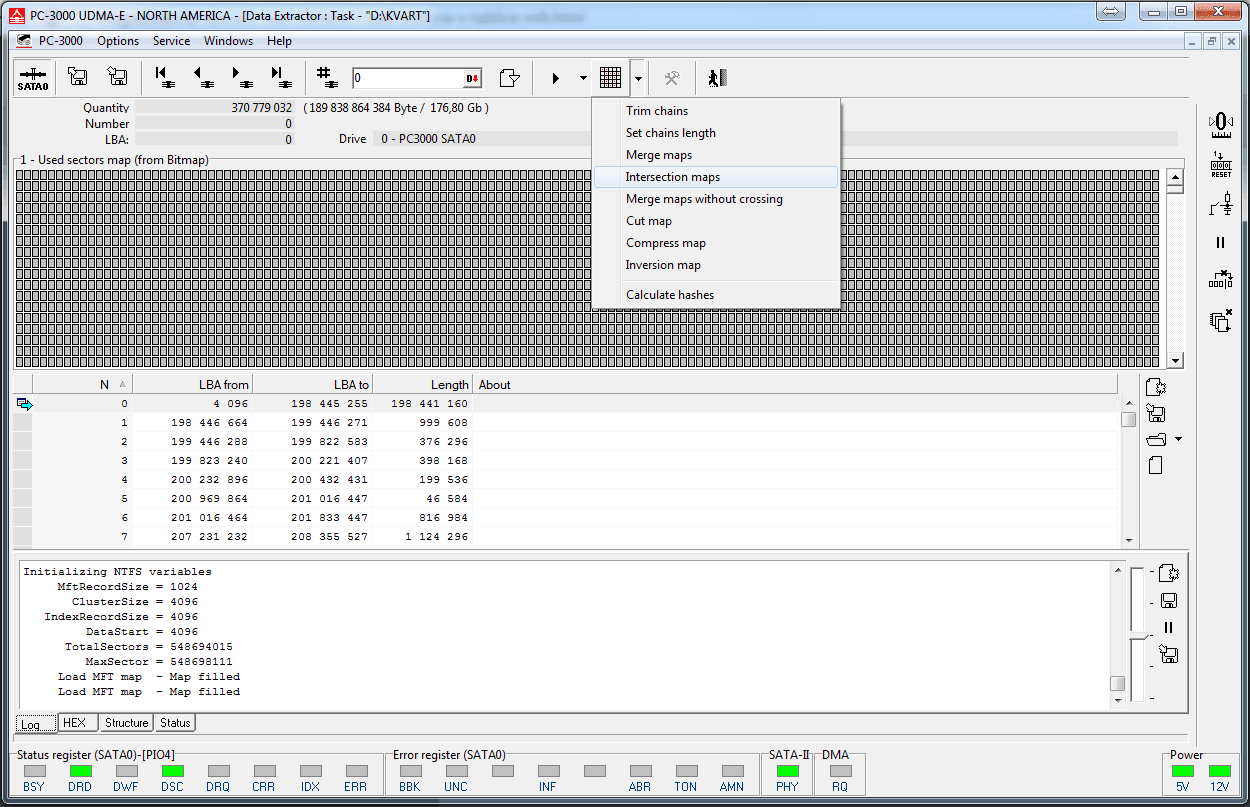1250x807 pixels.
Task: Choose Trim chains from the dropdown menu
Action: [x=716, y=111]
